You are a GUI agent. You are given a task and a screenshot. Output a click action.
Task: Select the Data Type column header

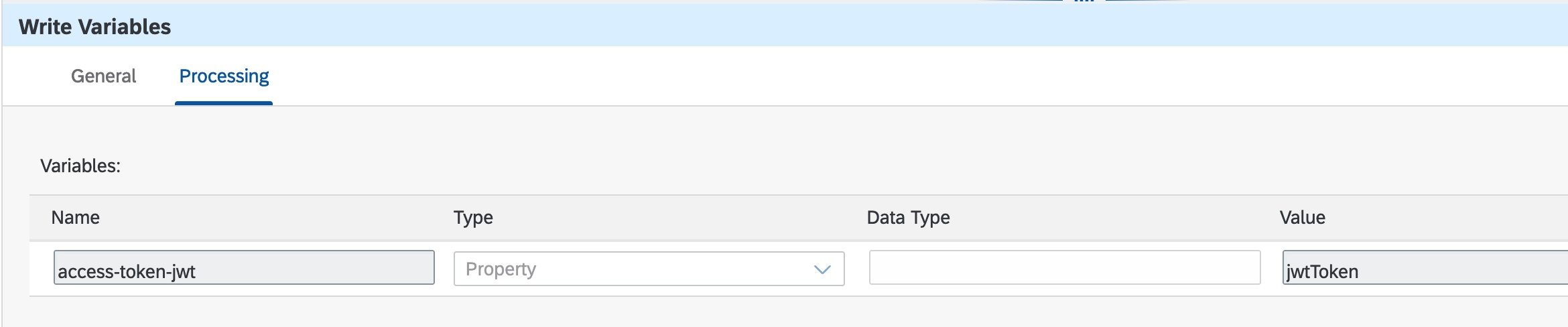[x=908, y=218]
